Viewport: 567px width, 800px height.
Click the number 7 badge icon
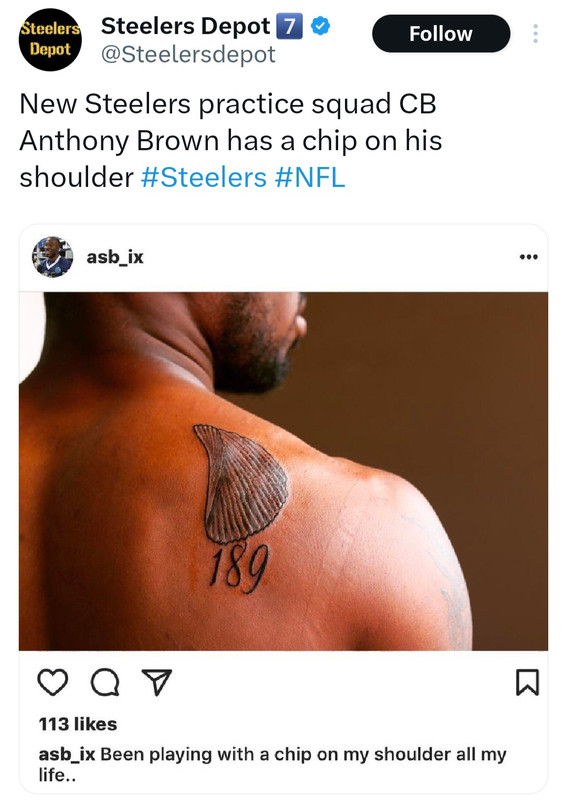pos(289,26)
